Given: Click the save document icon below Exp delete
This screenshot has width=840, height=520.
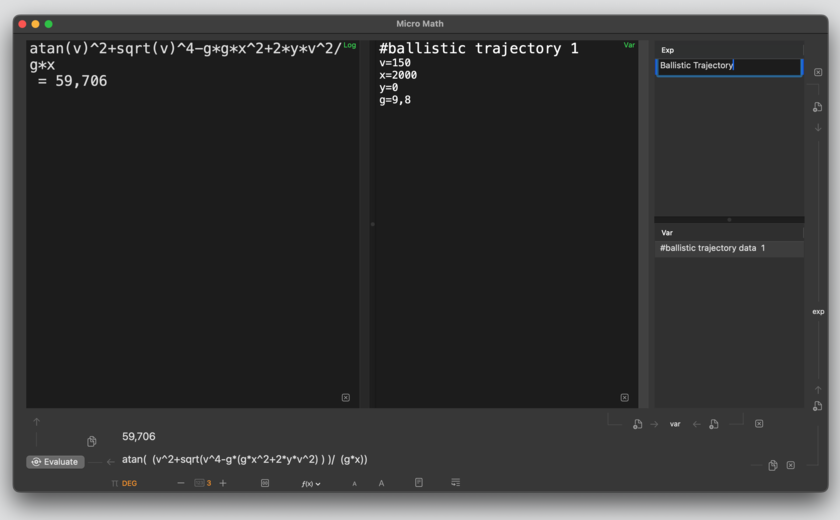Looking at the screenshot, I should (x=818, y=107).
